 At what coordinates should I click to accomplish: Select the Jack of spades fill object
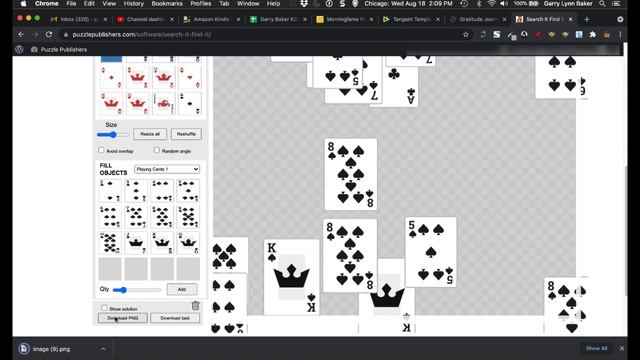(x=136, y=243)
